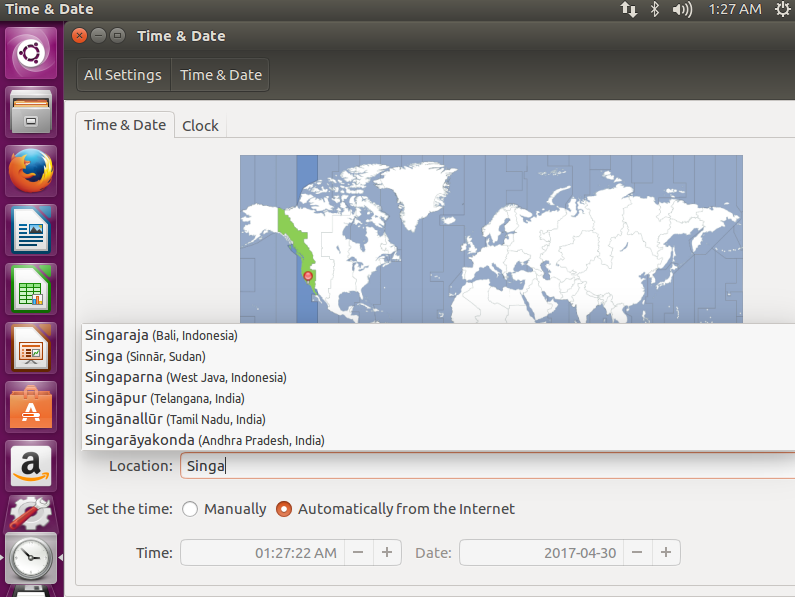Choose Singa (Sinnār, Sudan) suggestion
Screen dimensions: 795x597
click(438, 356)
